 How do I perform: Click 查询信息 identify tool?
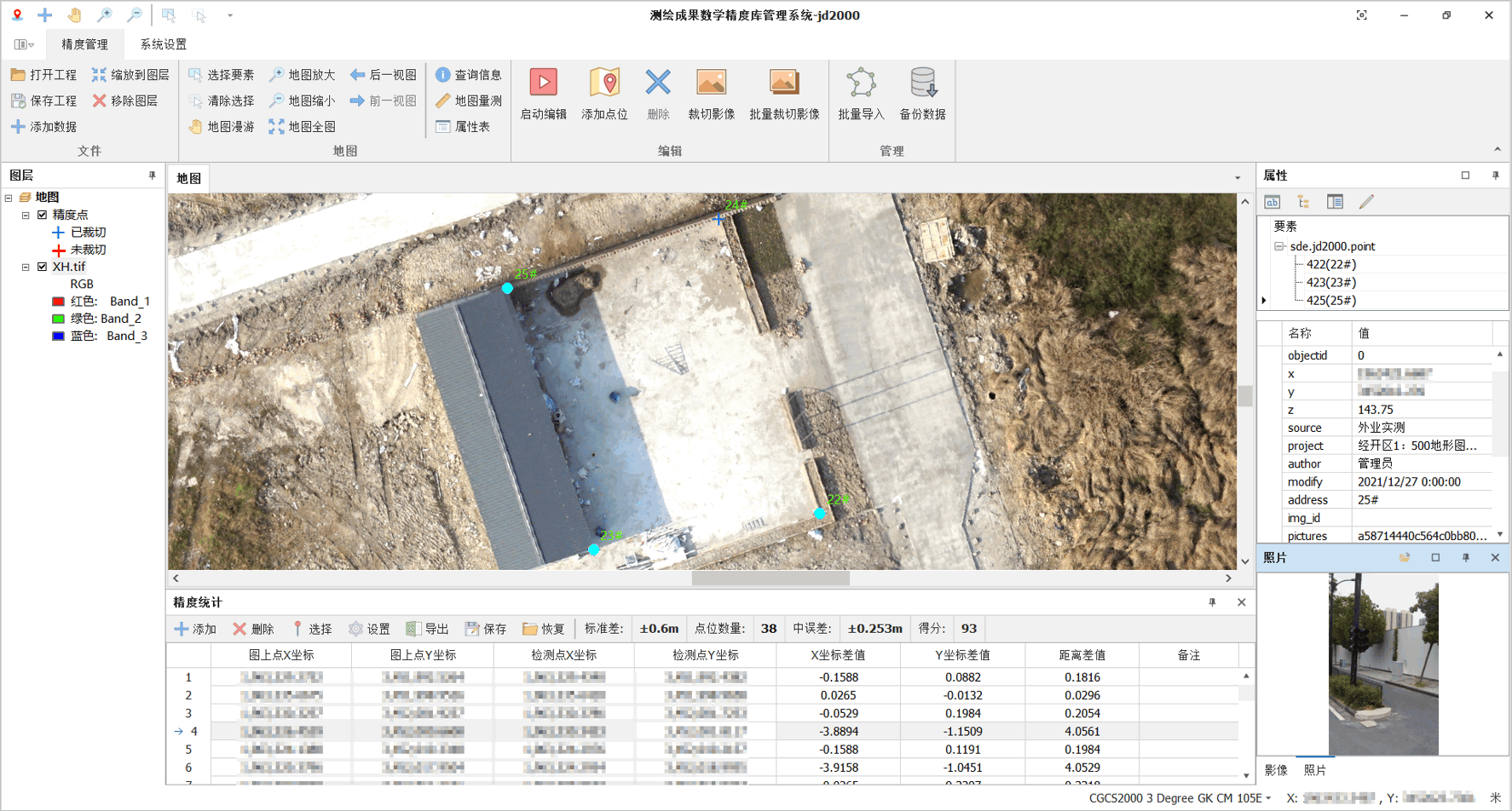[468, 75]
